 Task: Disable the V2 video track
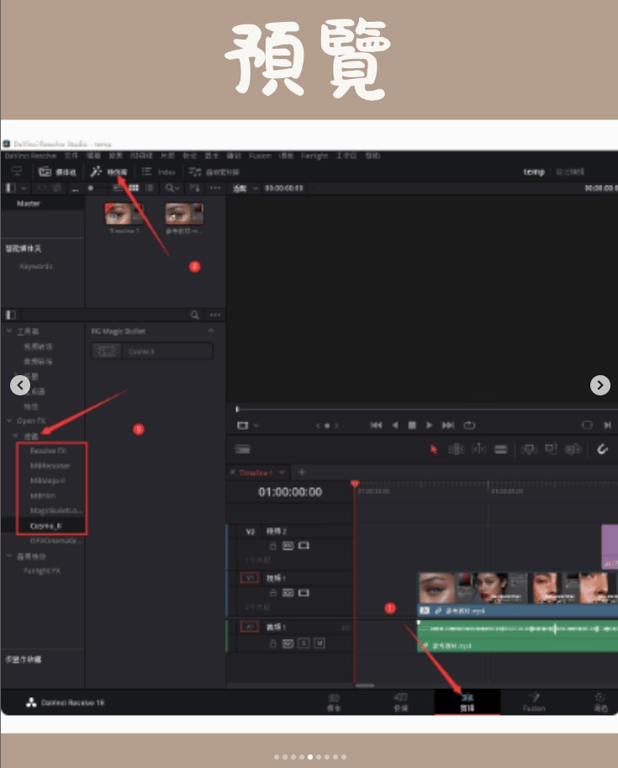tap(304, 546)
